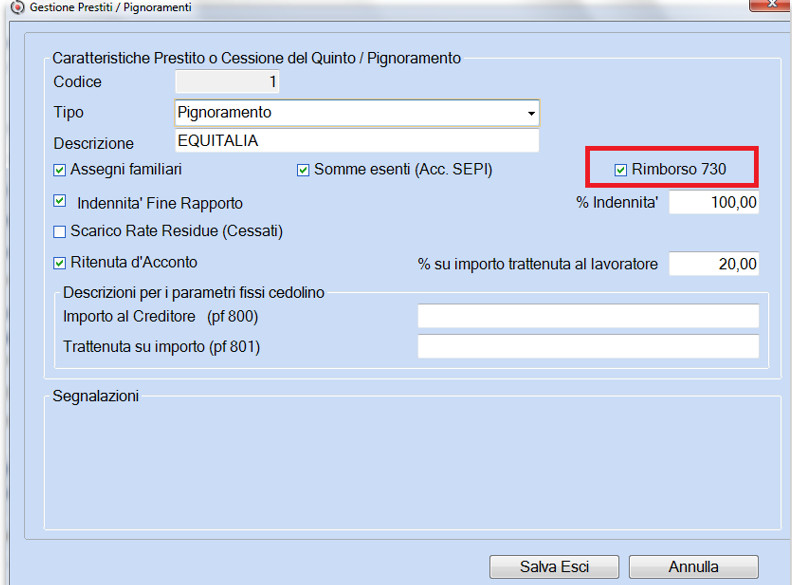
Task: Click the 'Caratteristiche Prestito o Cessione del Quinto' heading
Action: pos(257,58)
